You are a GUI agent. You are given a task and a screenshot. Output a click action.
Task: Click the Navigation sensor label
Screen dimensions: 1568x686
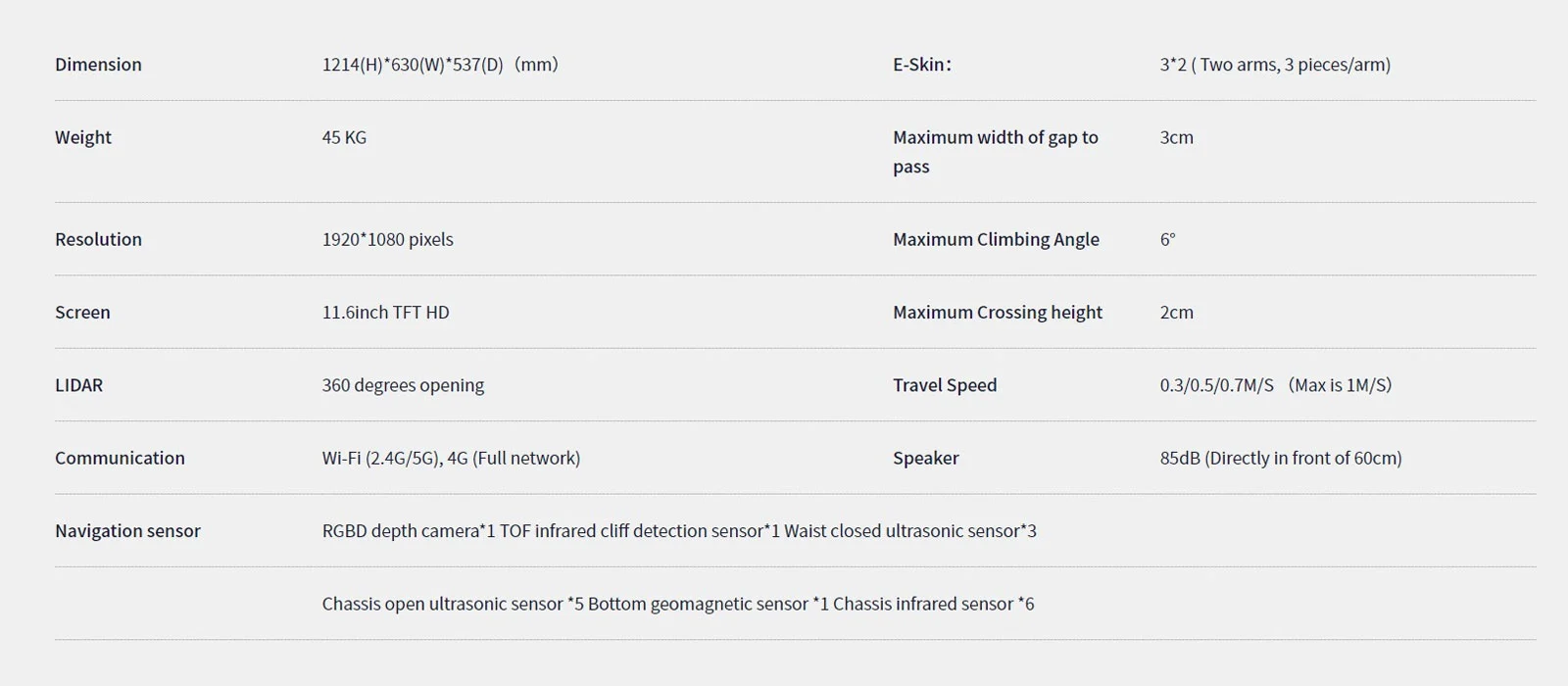click(x=127, y=531)
